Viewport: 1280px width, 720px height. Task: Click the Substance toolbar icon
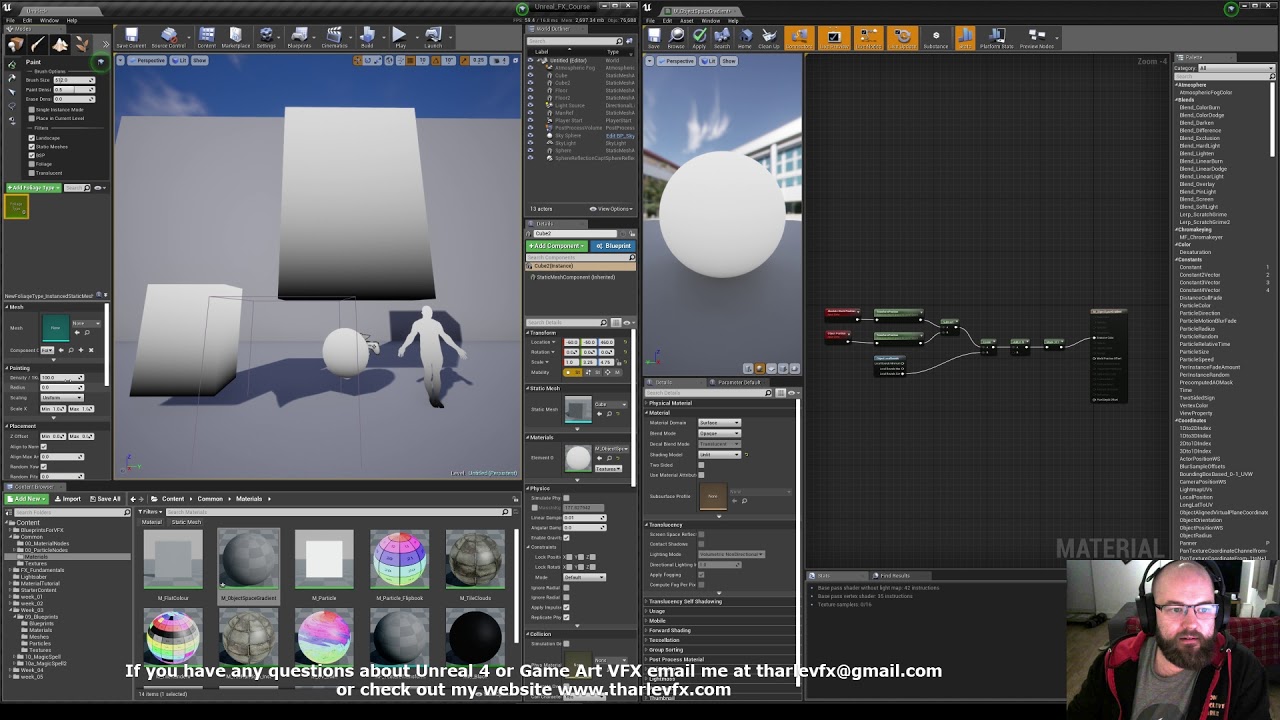click(936, 39)
